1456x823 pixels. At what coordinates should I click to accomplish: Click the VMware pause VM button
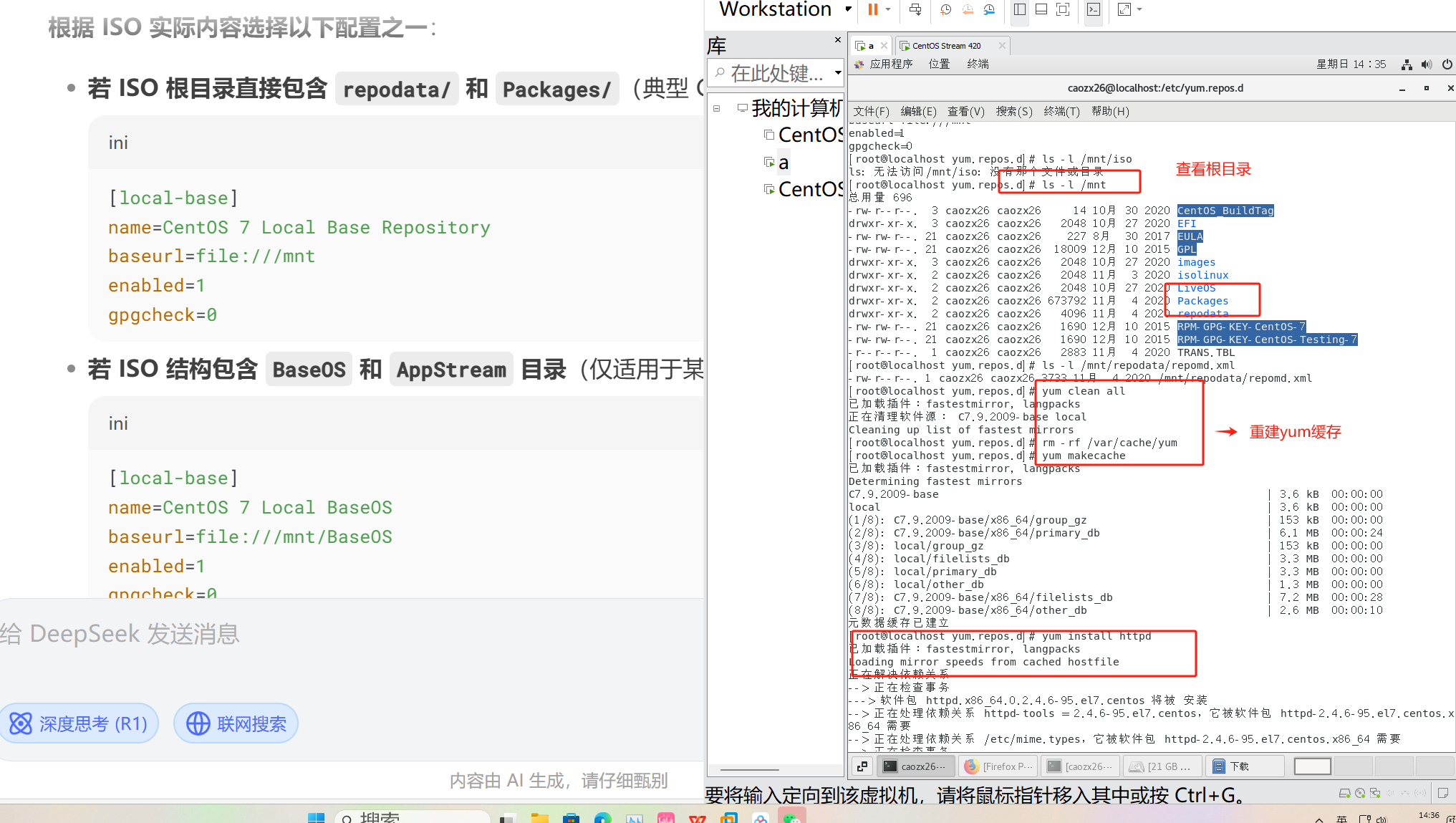(x=872, y=9)
